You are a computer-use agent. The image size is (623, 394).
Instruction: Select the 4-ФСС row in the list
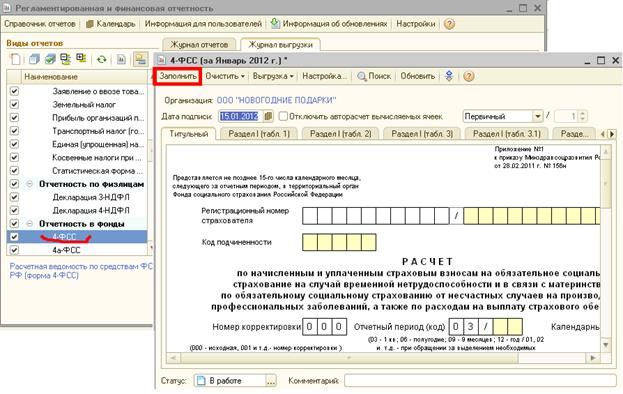(77, 237)
